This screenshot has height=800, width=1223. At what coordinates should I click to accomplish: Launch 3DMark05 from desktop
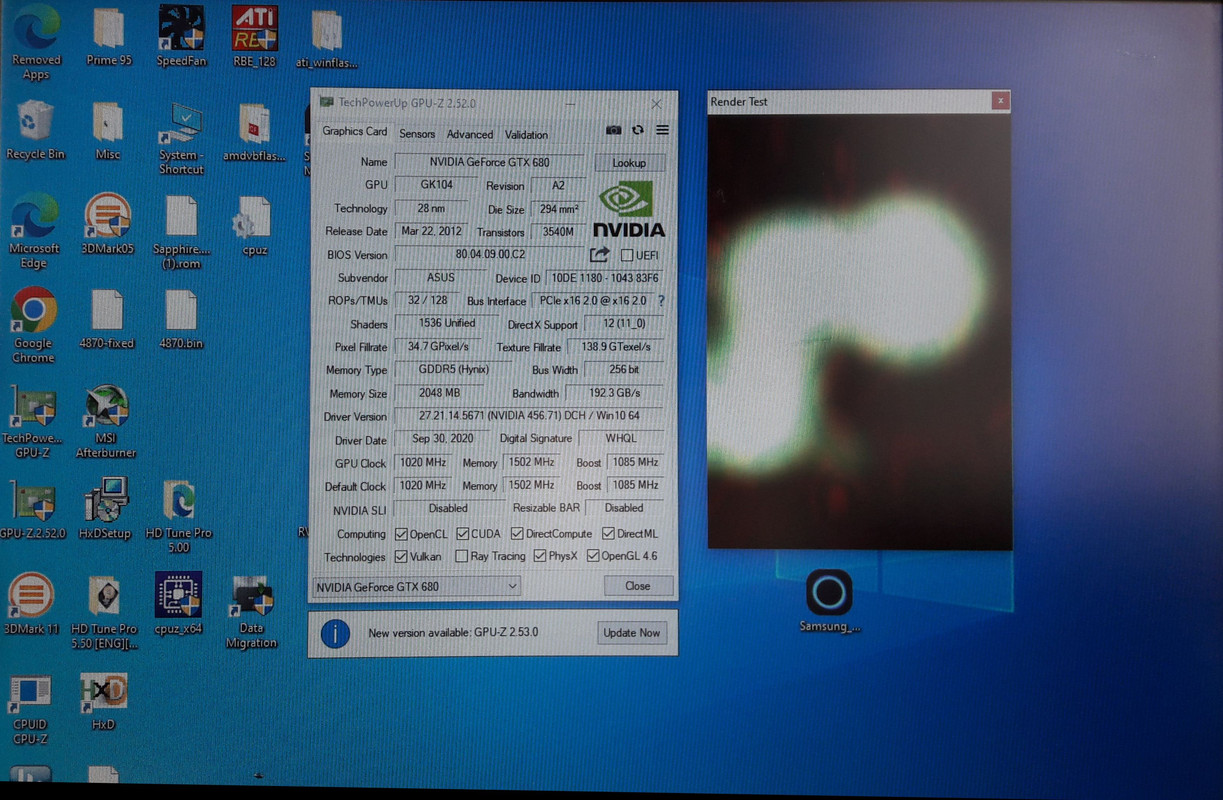(x=108, y=225)
